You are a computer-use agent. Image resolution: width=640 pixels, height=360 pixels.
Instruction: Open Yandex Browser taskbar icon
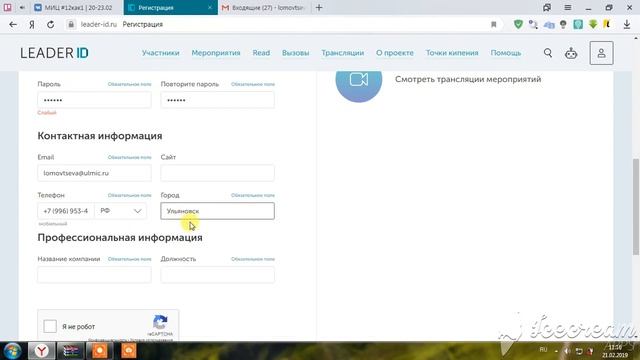(x=42, y=351)
